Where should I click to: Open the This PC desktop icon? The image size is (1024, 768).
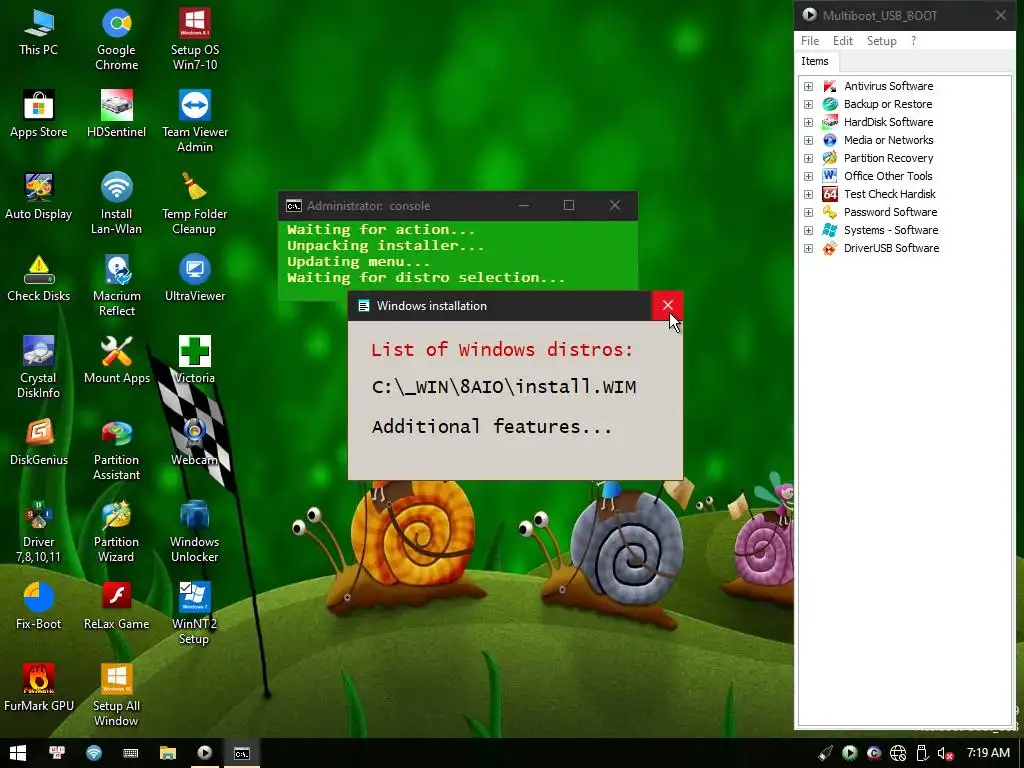(x=39, y=33)
